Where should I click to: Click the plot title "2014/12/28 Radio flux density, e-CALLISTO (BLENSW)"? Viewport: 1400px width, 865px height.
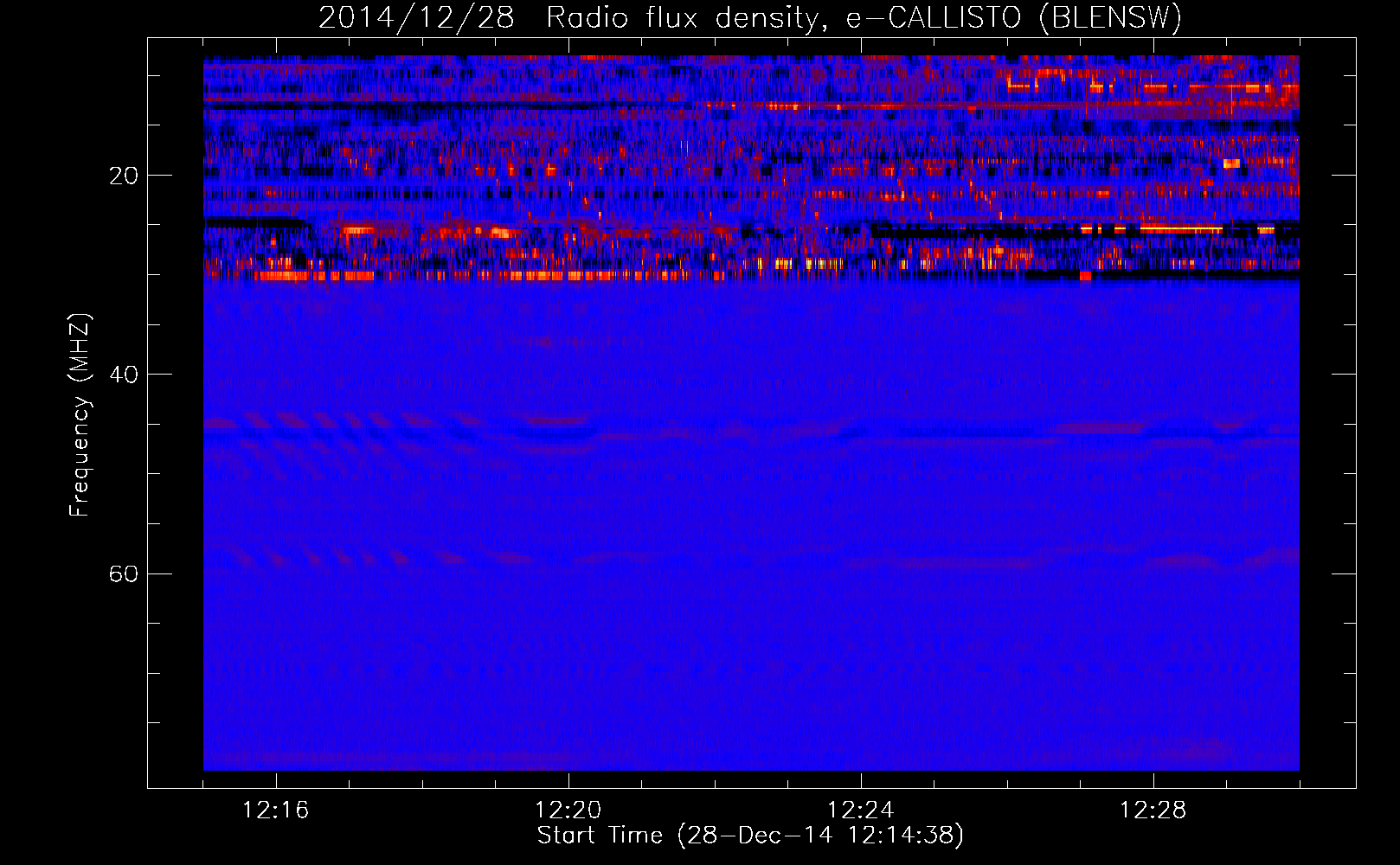(x=750, y=17)
